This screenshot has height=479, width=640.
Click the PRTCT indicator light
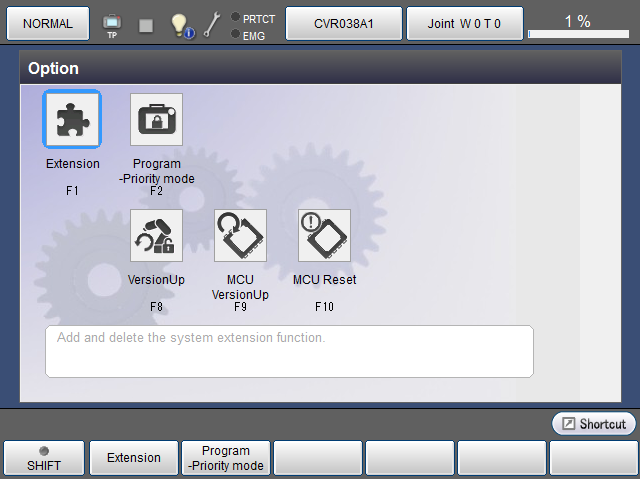tap(235, 18)
